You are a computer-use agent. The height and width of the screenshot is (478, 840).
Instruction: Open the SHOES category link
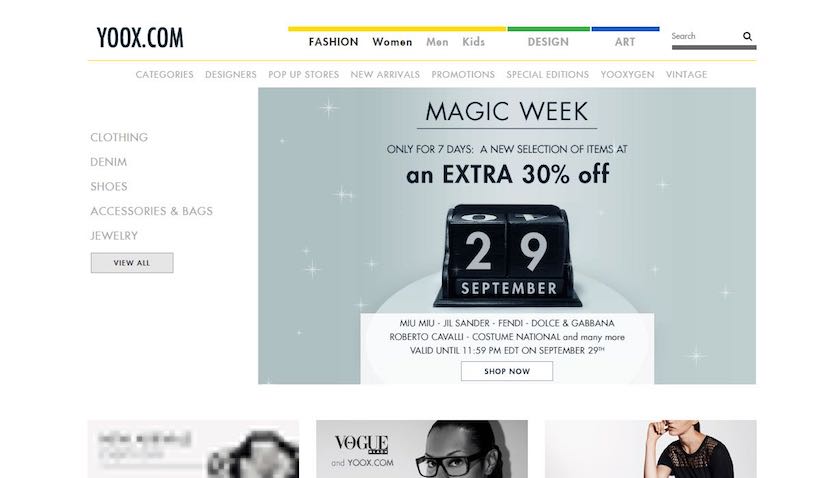click(x=109, y=186)
